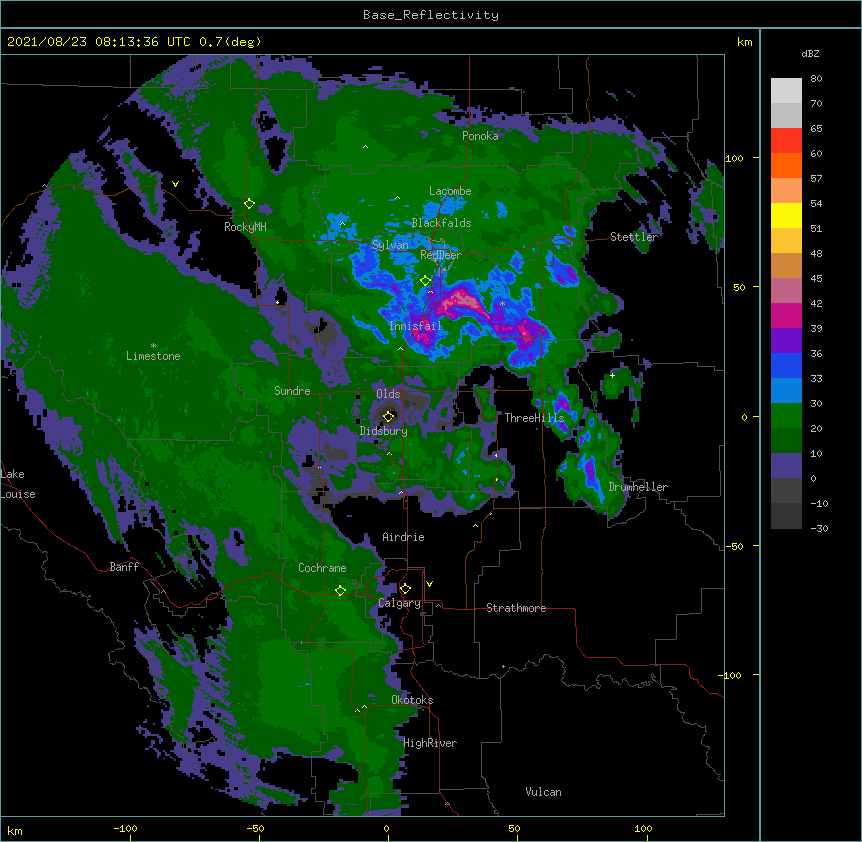The height and width of the screenshot is (842, 862).
Task: Select the Olds label
Action: pos(388,394)
